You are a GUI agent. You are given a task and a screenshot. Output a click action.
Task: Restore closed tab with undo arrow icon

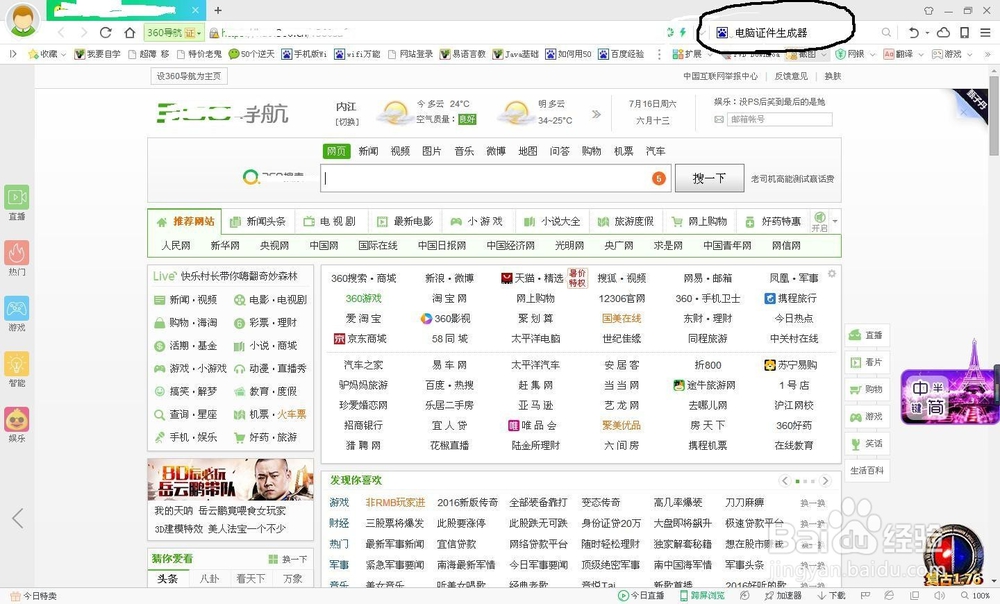(913, 33)
